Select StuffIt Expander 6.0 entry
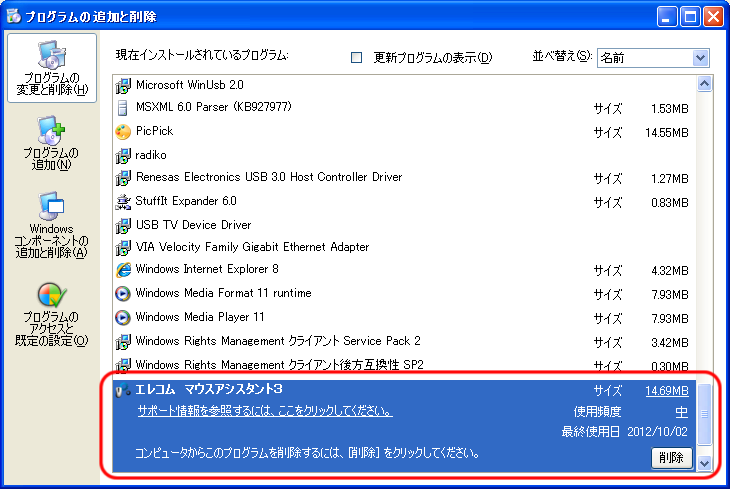 point(404,202)
